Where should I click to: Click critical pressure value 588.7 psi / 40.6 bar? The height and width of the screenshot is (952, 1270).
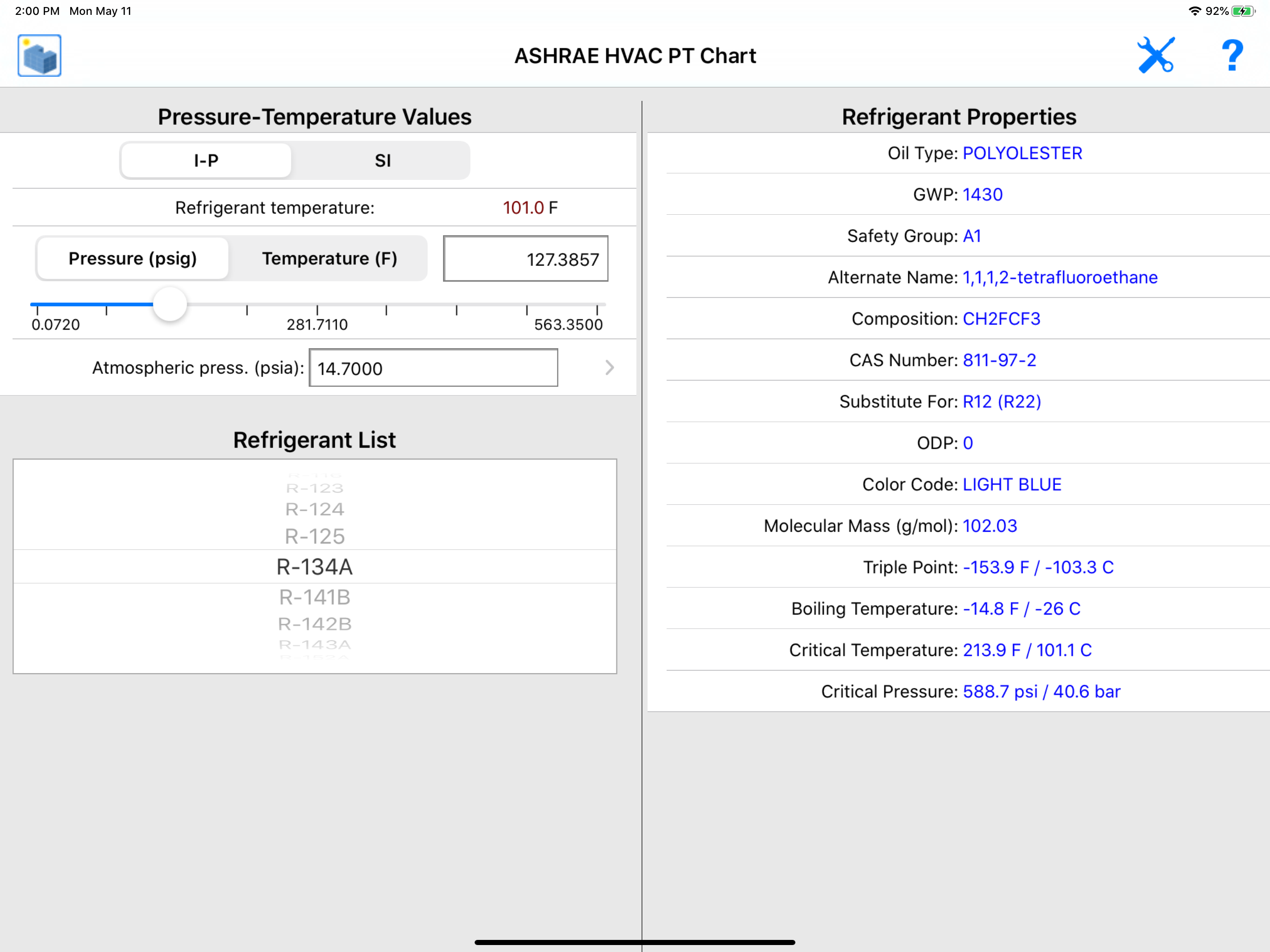pos(1042,691)
